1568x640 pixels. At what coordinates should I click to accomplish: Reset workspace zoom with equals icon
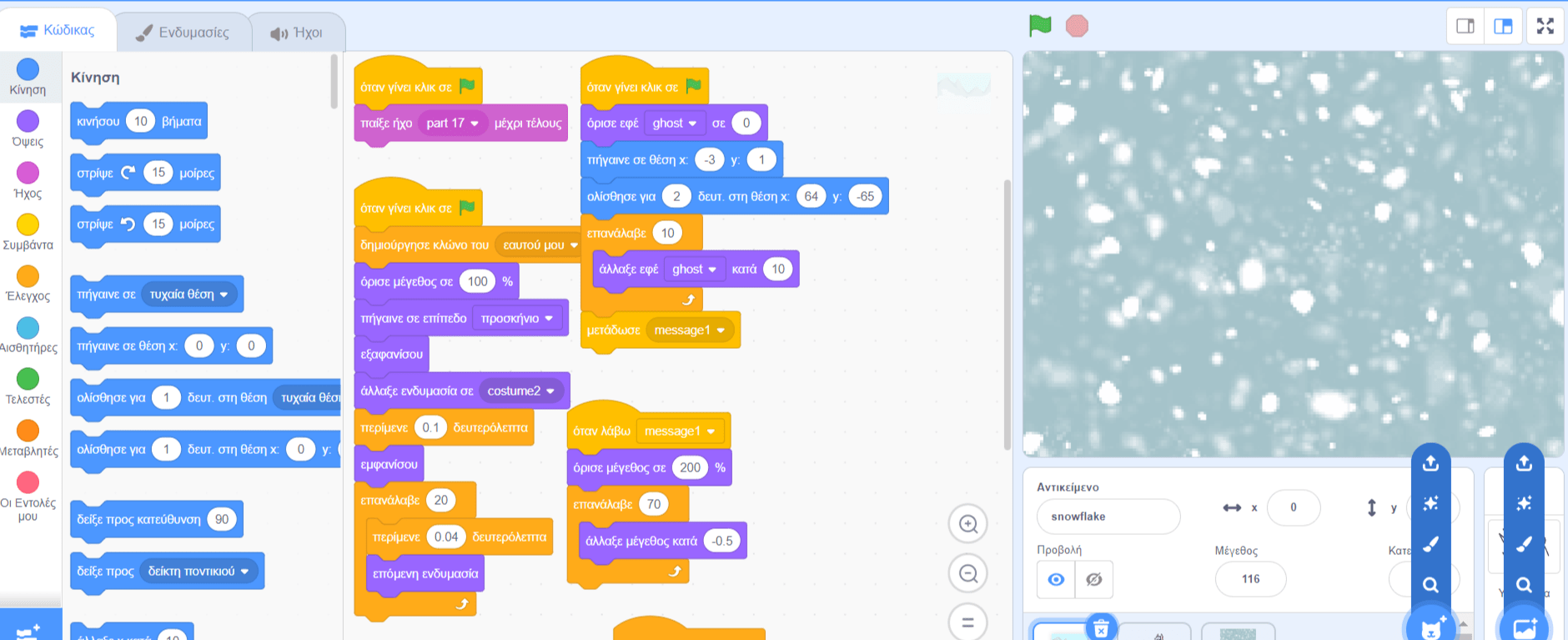[968, 622]
